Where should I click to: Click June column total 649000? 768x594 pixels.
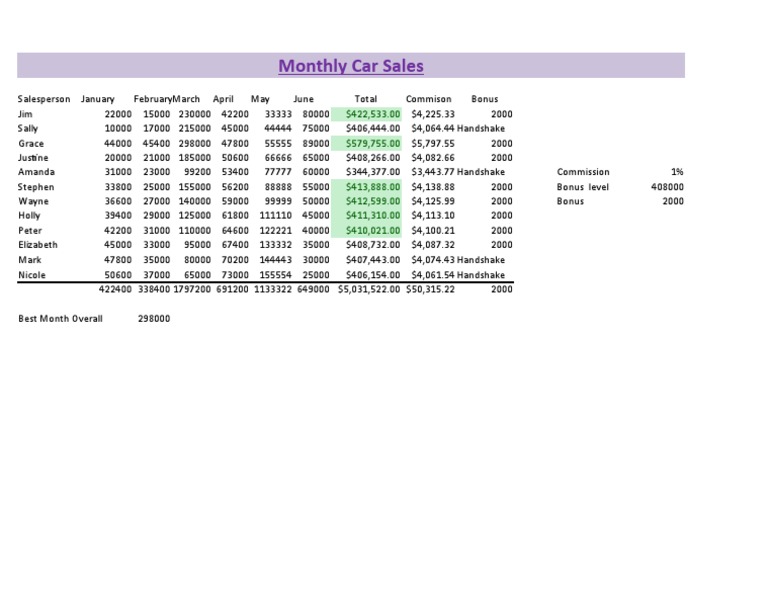[313, 289]
